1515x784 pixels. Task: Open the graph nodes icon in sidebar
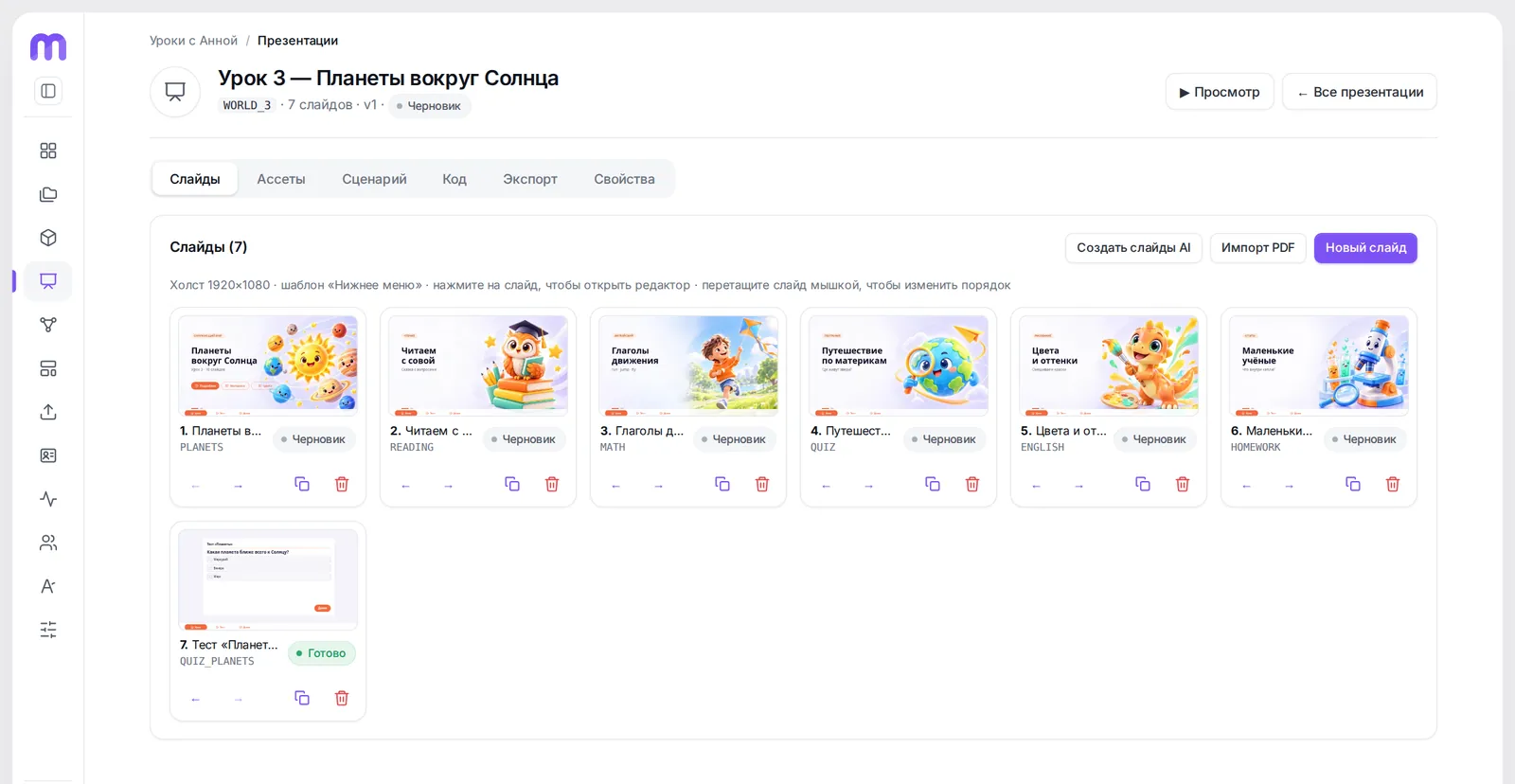pyautogui.click(x=48, y=325)
